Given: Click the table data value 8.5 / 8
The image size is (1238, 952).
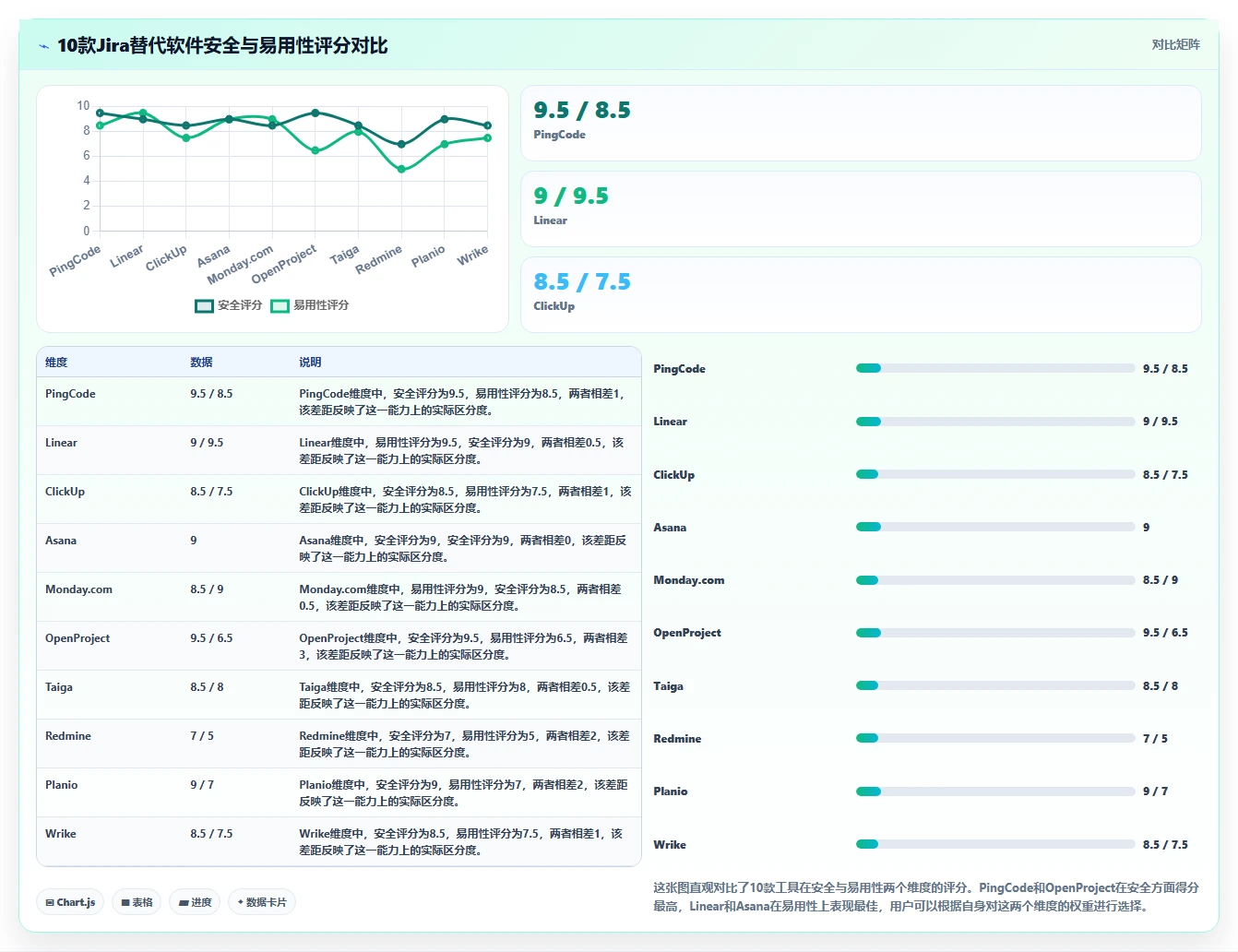Looking at the screenshot, I should click(x=207, y=687).
